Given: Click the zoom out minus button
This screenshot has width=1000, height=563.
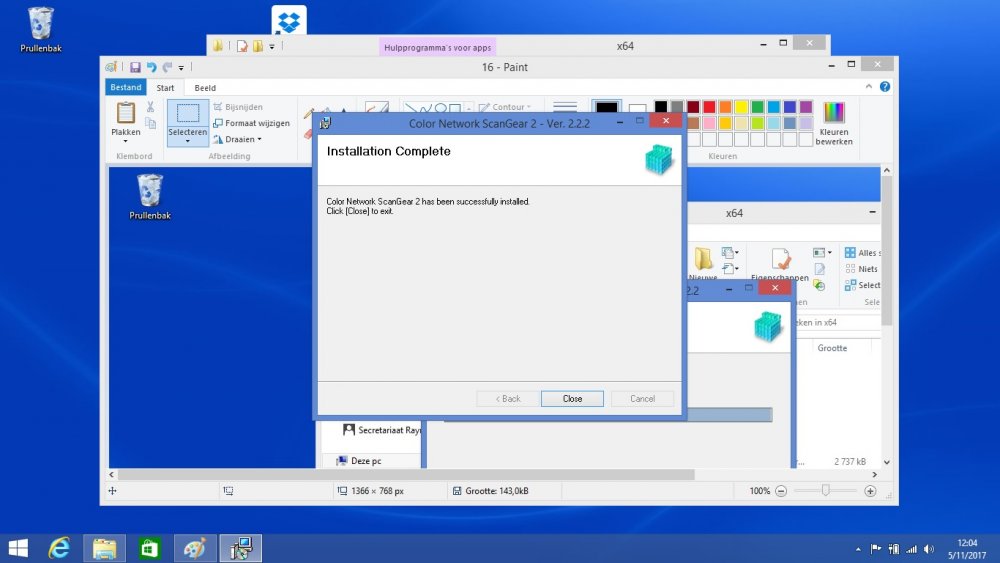Looking at the screenshot, I should point(781,491).
